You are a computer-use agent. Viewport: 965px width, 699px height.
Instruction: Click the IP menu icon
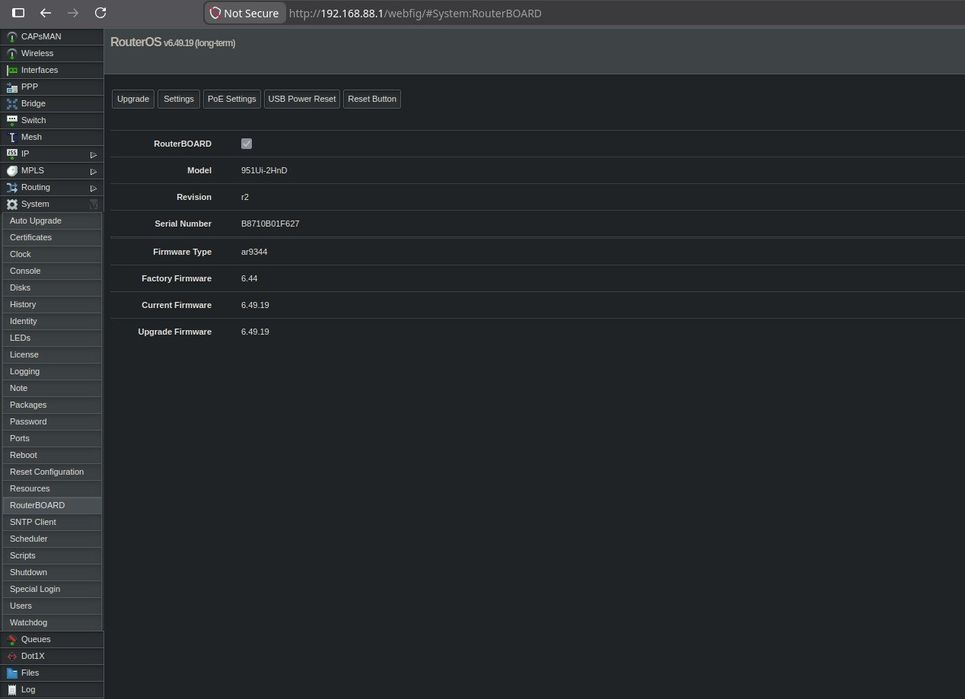pos(12,154)
